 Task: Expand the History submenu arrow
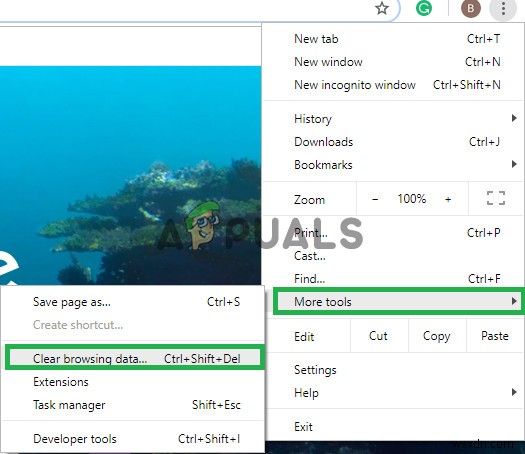[x=514, y=118]
